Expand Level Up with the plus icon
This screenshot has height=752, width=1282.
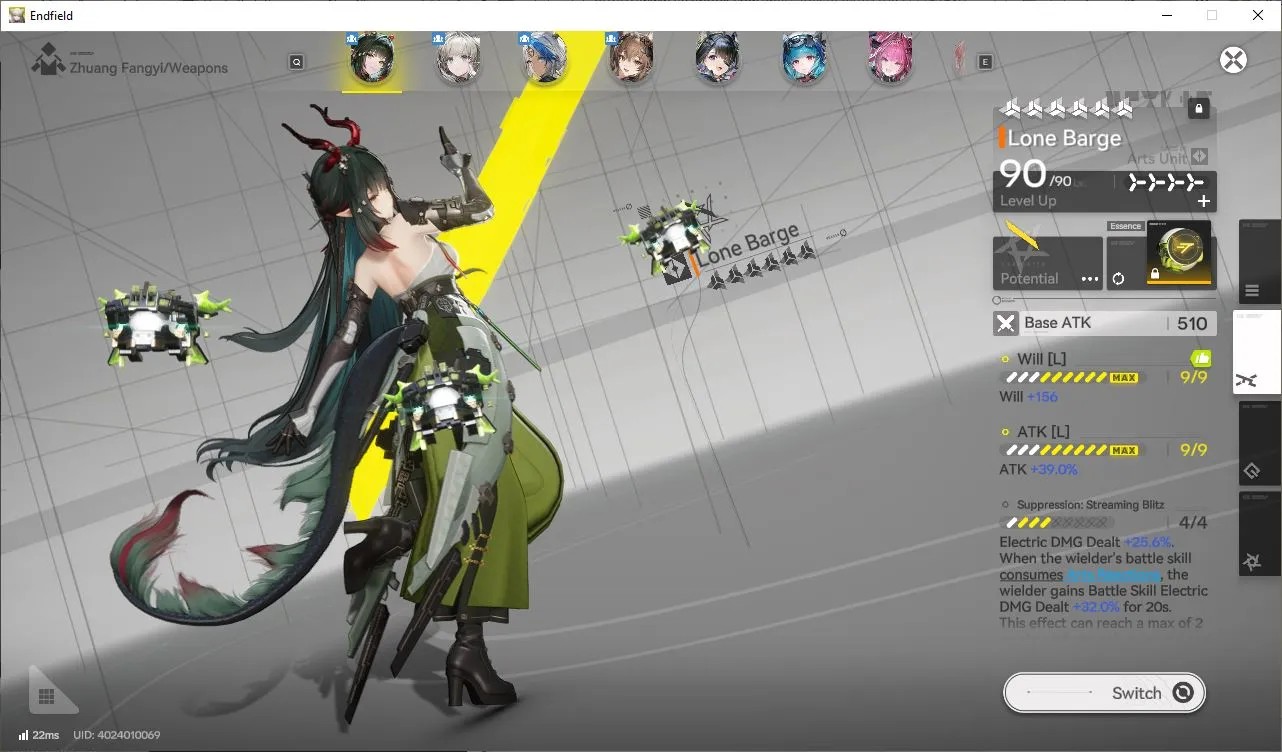[x=1204, y=201]
